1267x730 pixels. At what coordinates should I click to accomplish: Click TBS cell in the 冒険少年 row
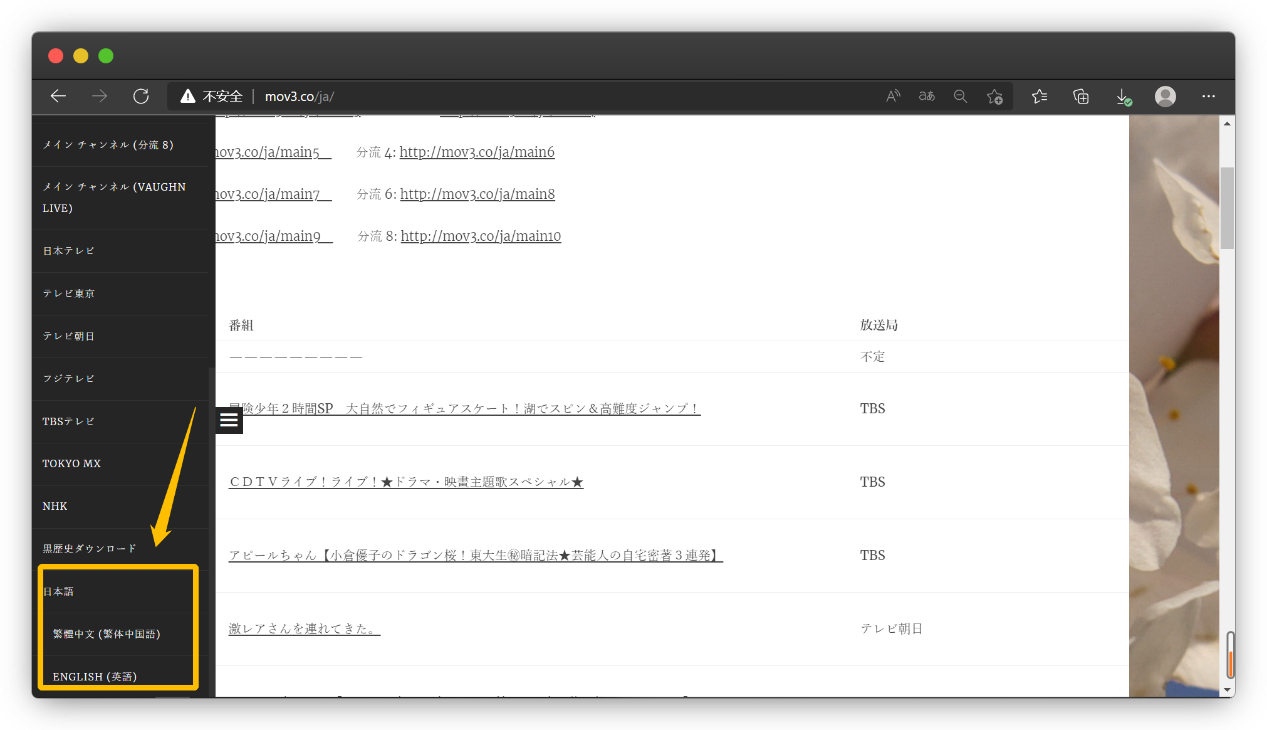coord(872,409)
